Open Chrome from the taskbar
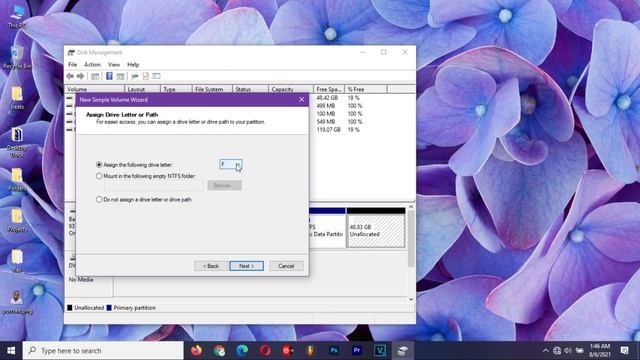640x360 pixels. [219, 350]
